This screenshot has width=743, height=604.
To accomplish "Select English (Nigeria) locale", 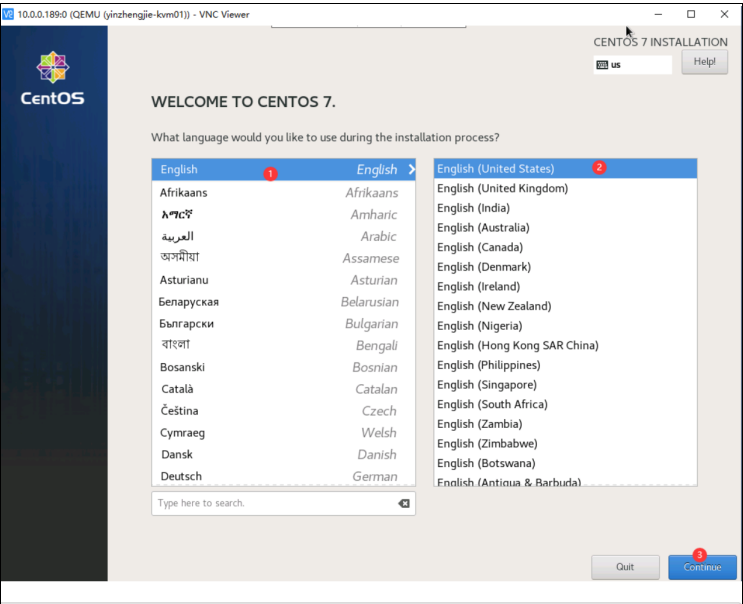I will tap(565, 326).
